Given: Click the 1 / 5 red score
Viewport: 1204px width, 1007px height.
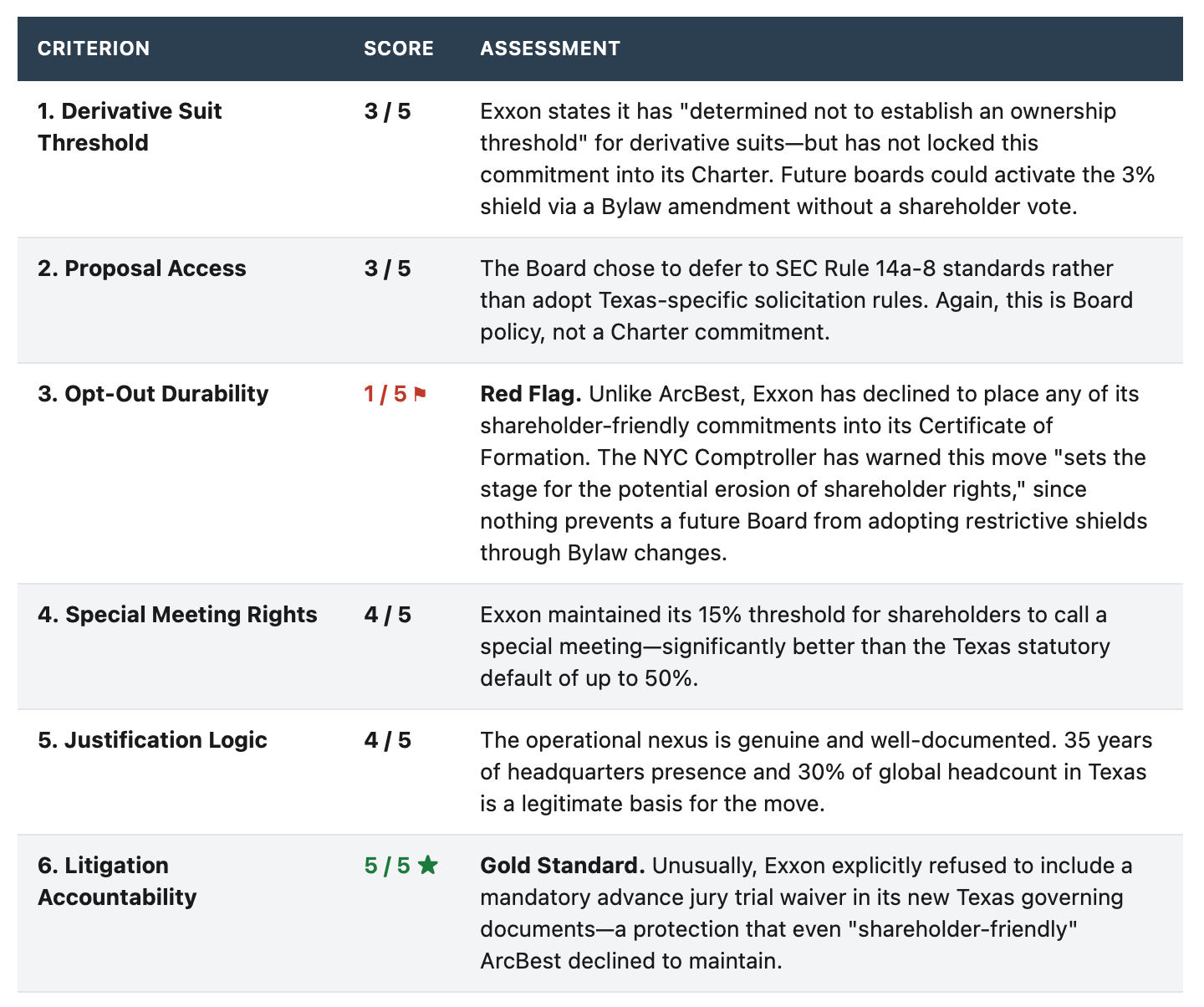Looking at the screenshot, I should (385, 394).
